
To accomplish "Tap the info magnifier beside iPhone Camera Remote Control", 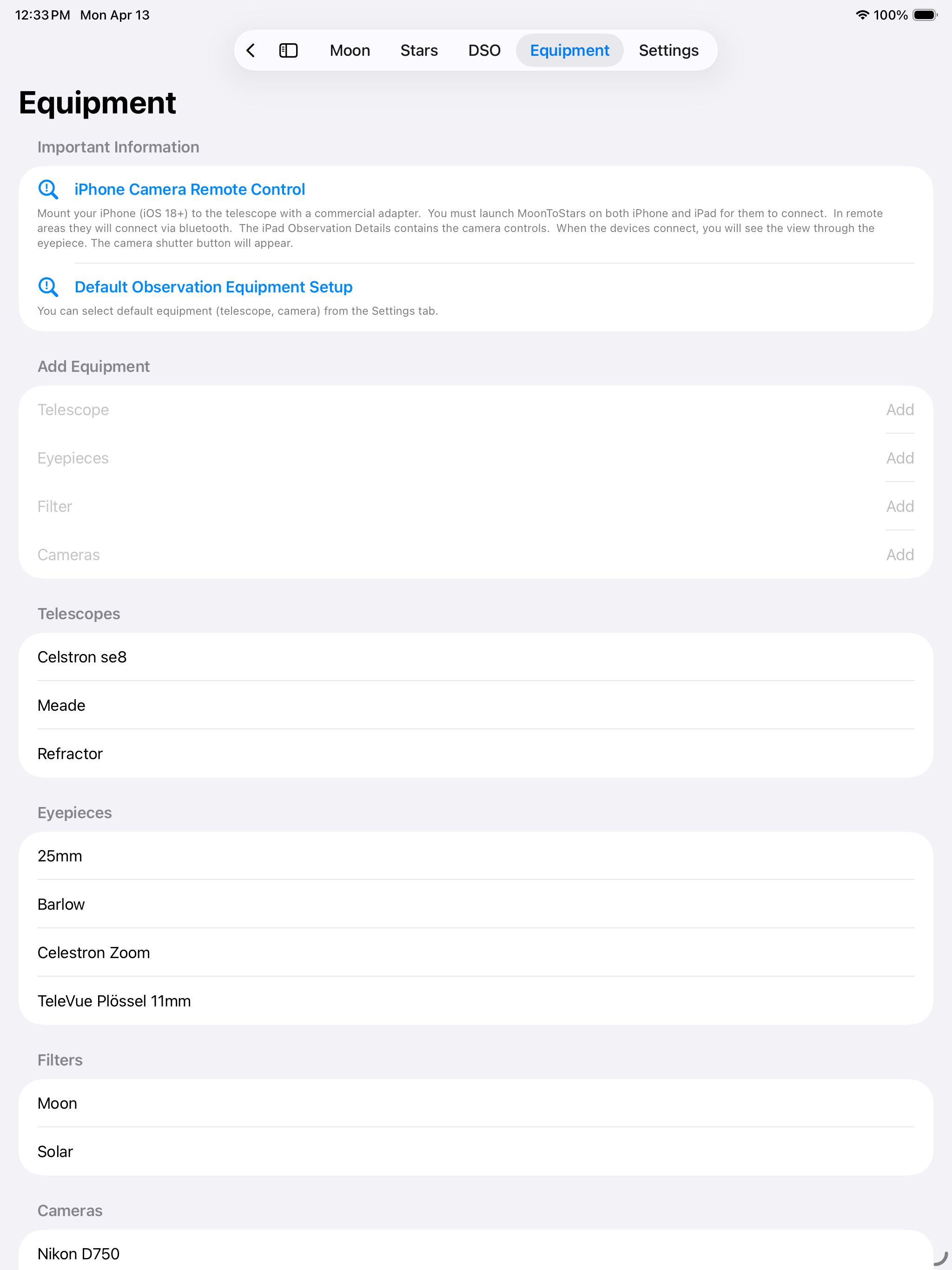I will click(48, 190).
